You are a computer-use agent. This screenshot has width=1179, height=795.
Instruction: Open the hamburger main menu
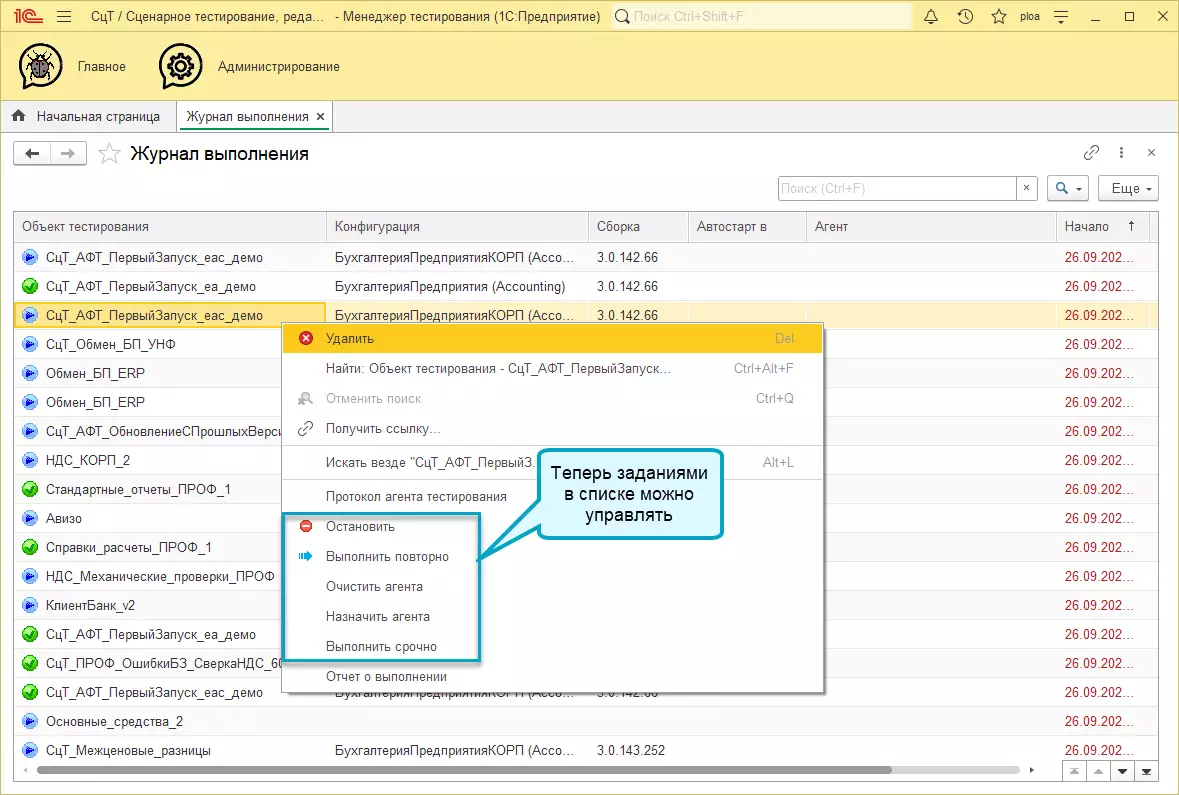pos(64,17)
